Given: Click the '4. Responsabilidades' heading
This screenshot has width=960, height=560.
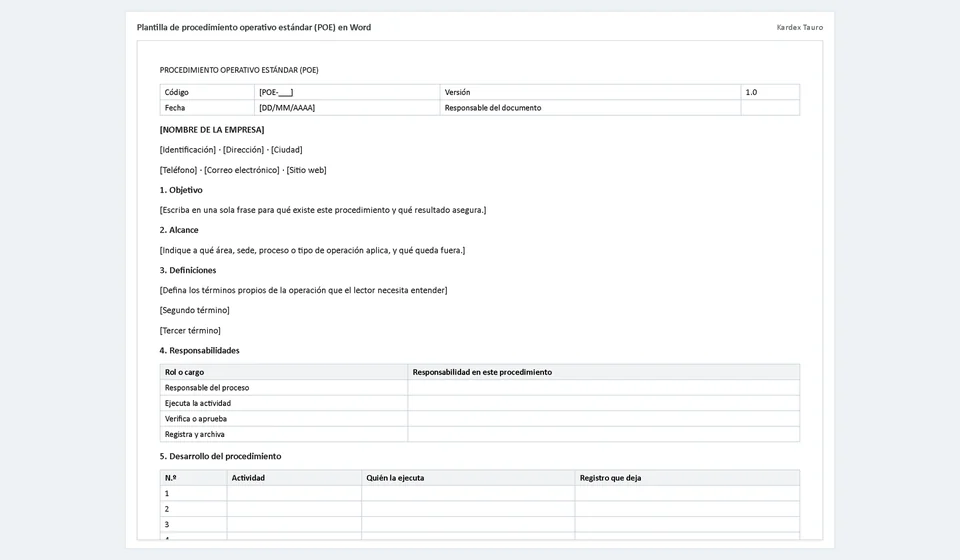Looking at the screenshot, I should pyautogui.click(x=199, y=351).
